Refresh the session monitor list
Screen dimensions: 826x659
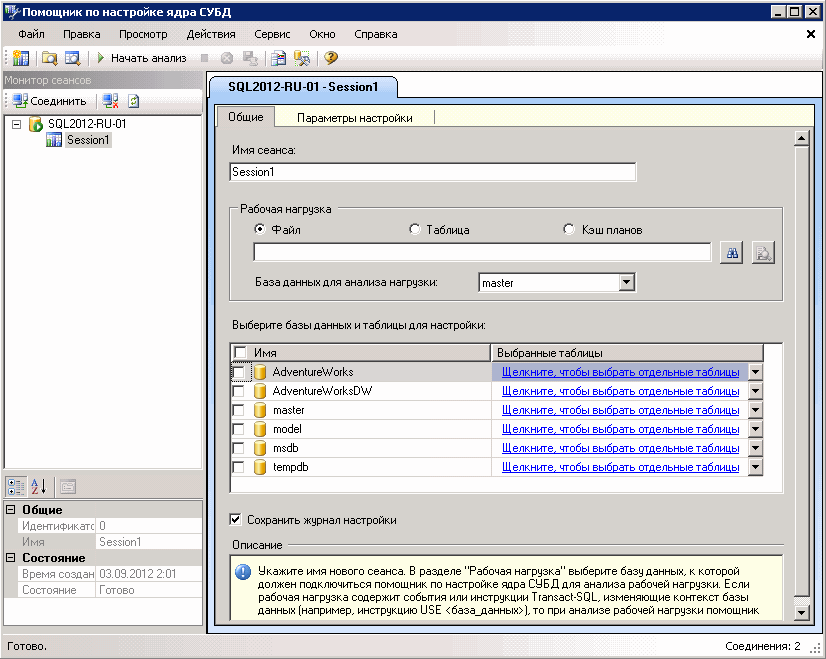134,101
